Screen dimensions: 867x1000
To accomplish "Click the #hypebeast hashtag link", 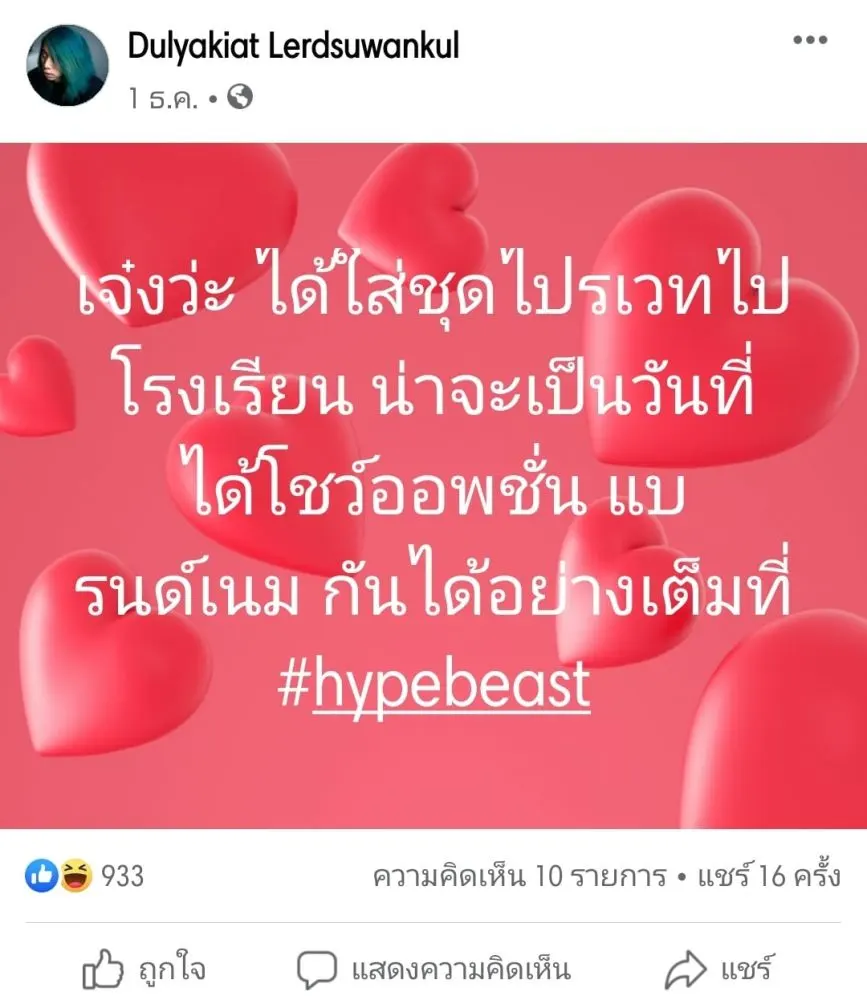I will tap(434, 686).
